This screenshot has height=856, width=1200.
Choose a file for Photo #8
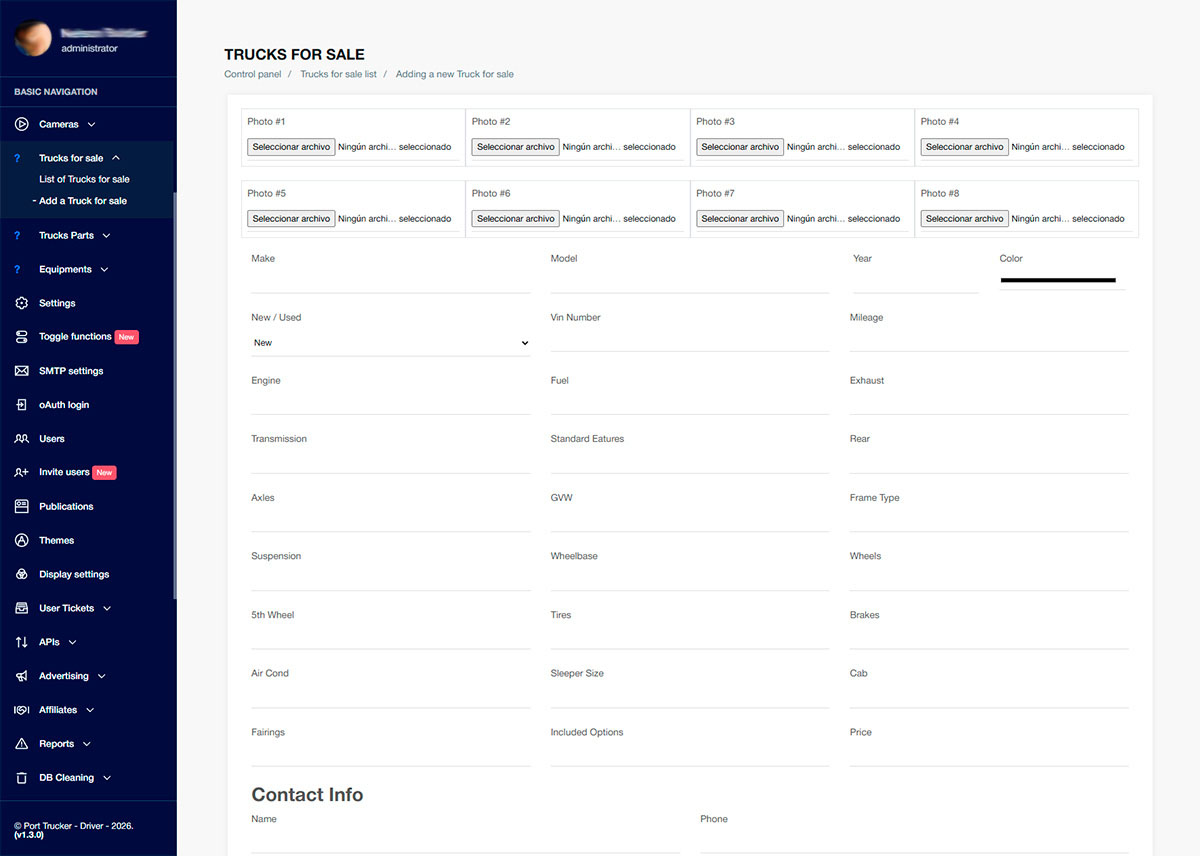point(964,219)
